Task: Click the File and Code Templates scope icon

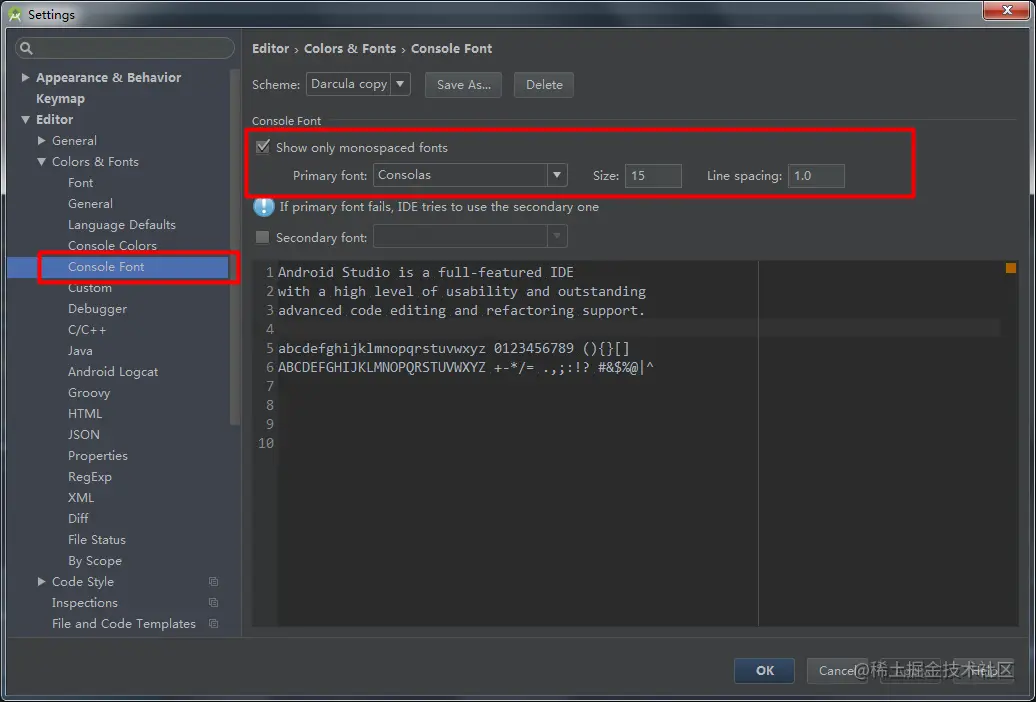Action: click(x=213, y=624)
